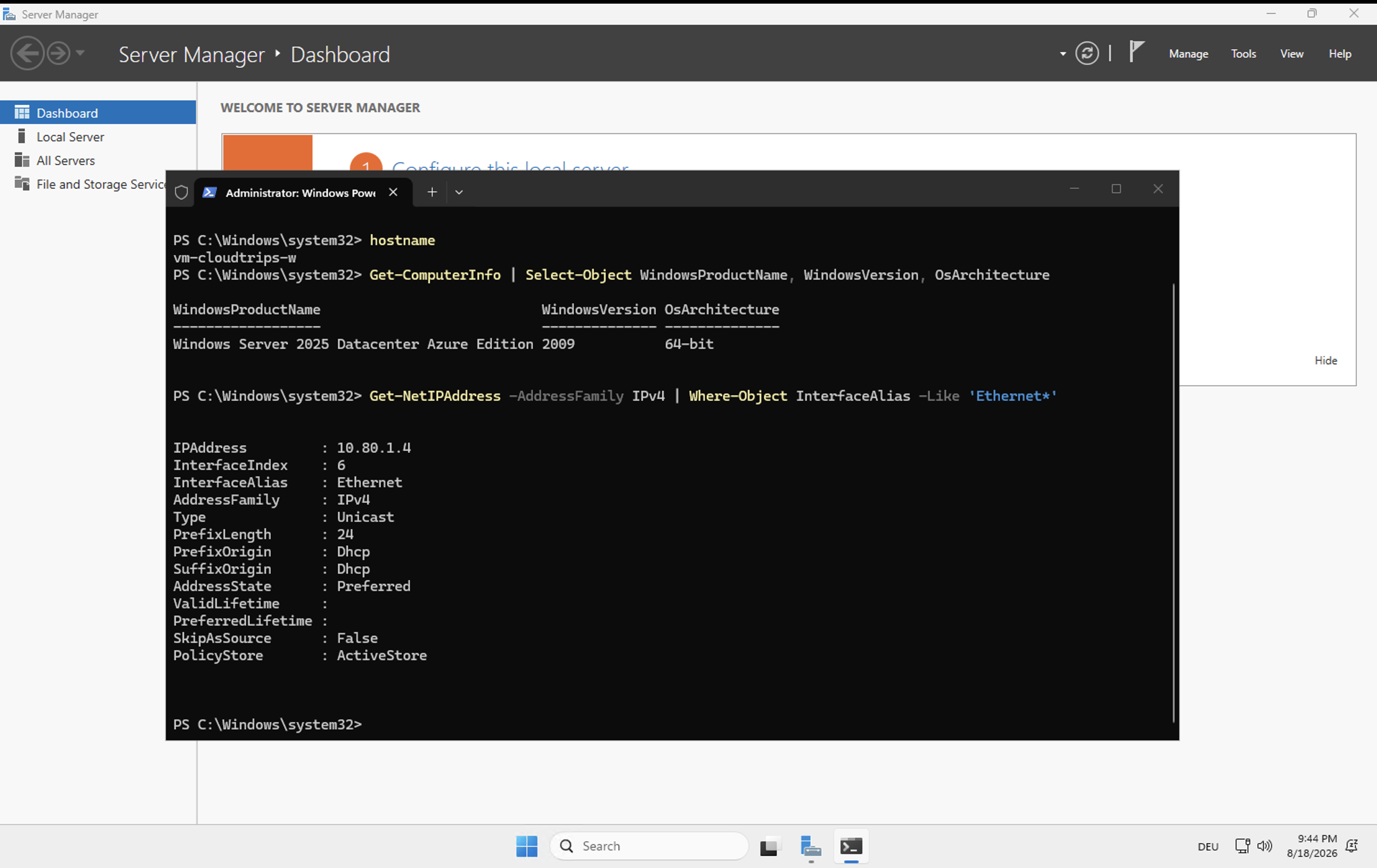The width and height of the screenshot is (1377, 868).
Task: Click the taskbar Search box
Action: (x=648, y=846)
